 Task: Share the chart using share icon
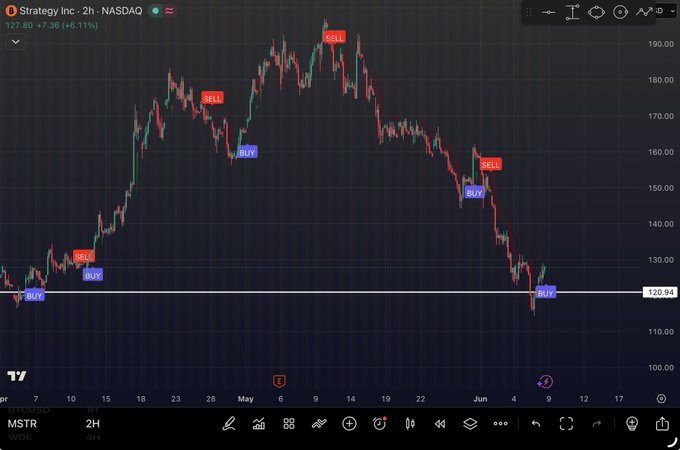[662, 424]
